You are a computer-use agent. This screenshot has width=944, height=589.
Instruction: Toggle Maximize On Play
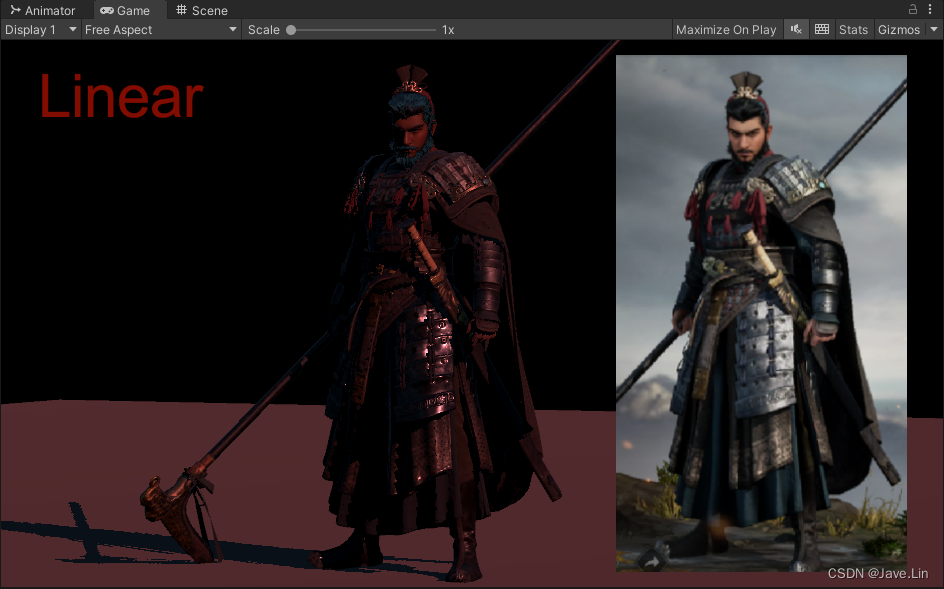(725, 29)
